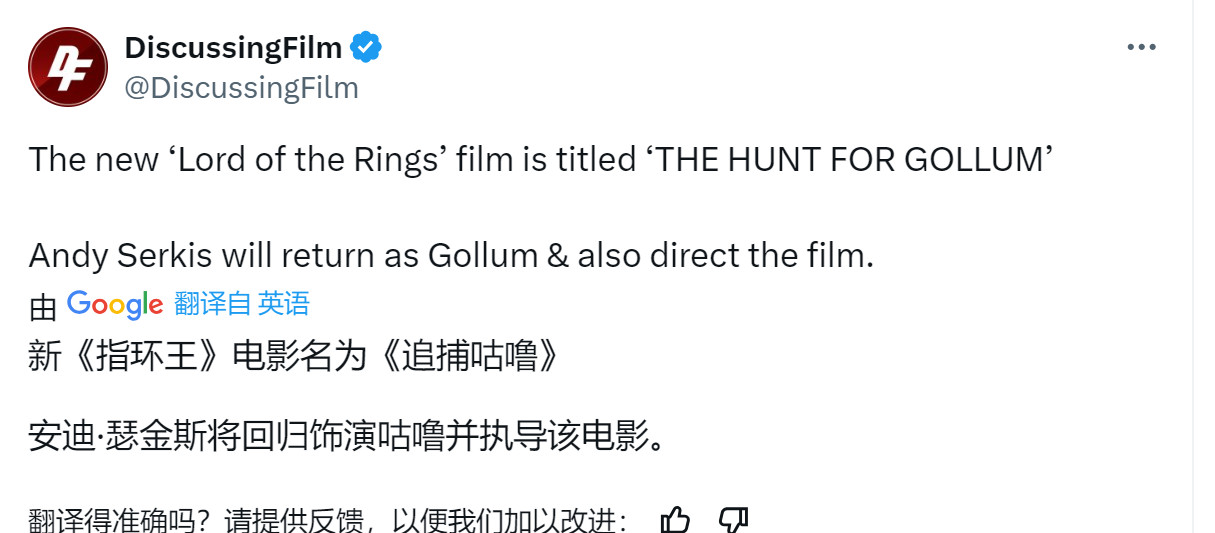The height and width of the screenshot is (533, 1215).
Task: Click the 《追捕咕噜》 translated title
Action: pos(470,356)
